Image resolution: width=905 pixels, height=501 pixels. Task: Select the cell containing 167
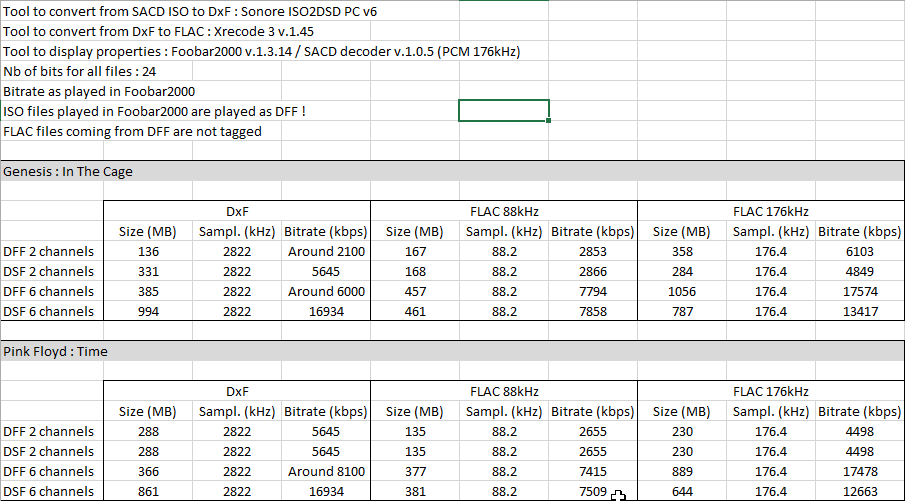click(415, 252)
